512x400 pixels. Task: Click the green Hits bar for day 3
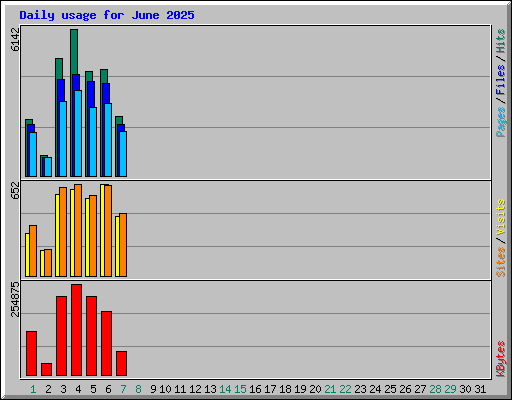59,69
